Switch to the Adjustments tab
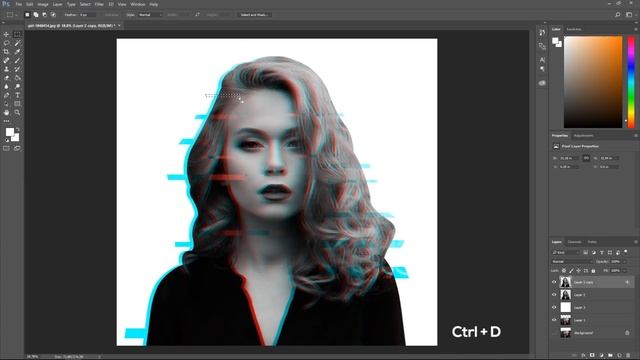The width and height of the screenshot is (640, 360). [x=584, y=136]
